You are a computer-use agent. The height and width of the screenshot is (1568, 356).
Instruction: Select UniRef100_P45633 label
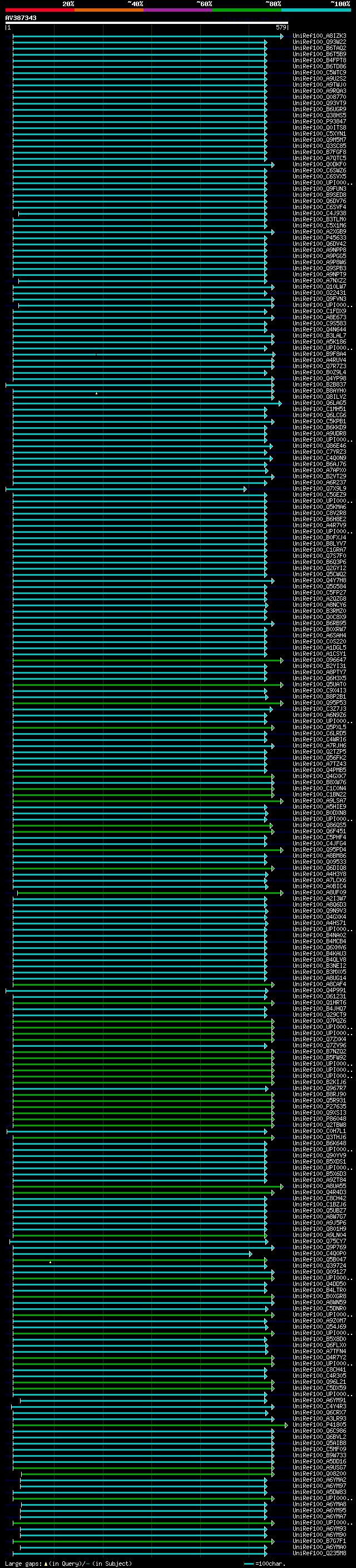(x=319, y=238)
